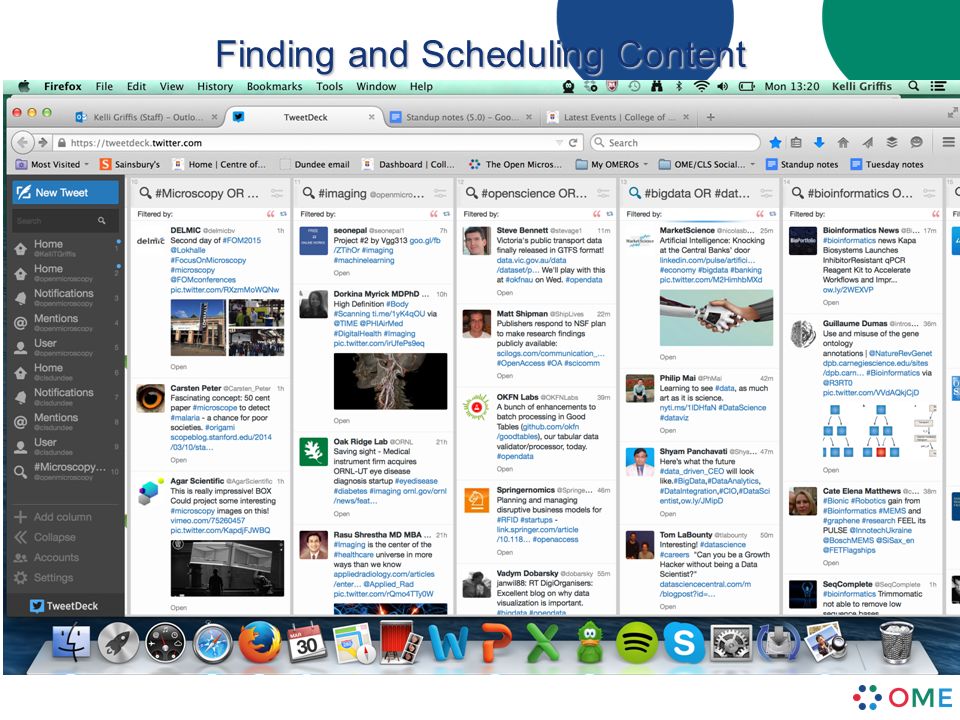This screenshot has width=960, height=720.
Task: Click retweet filter icon in #bigdata column
Action: (773, 214)
